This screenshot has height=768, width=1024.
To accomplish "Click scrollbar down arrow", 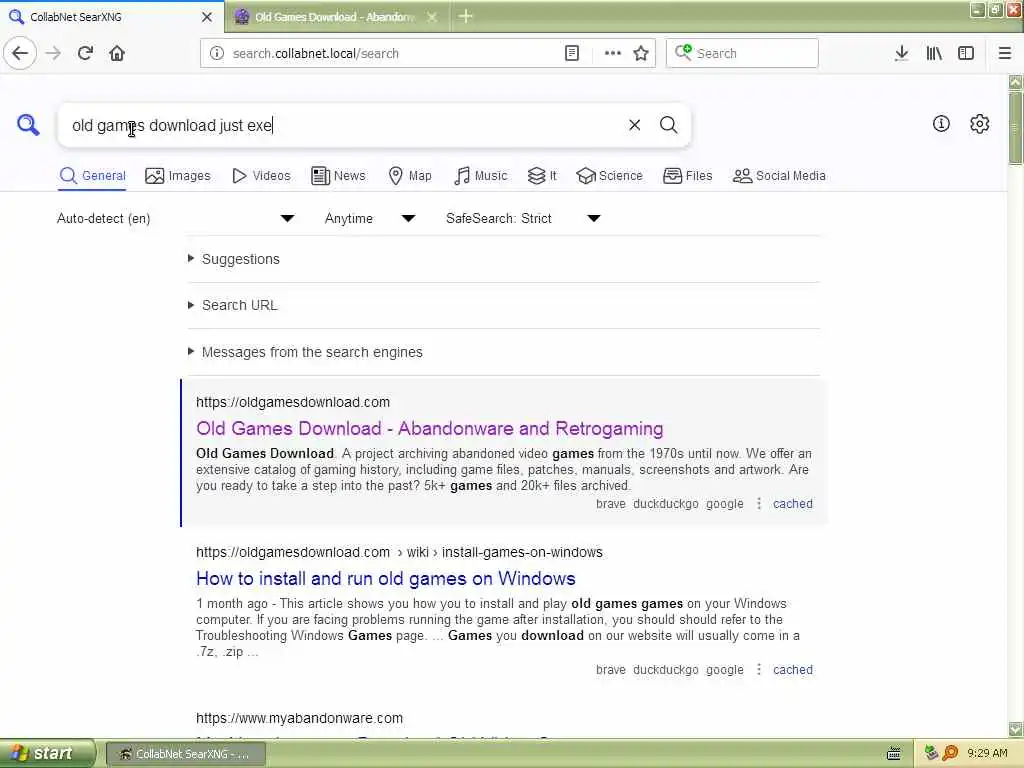I will (x=1016, y=729).
